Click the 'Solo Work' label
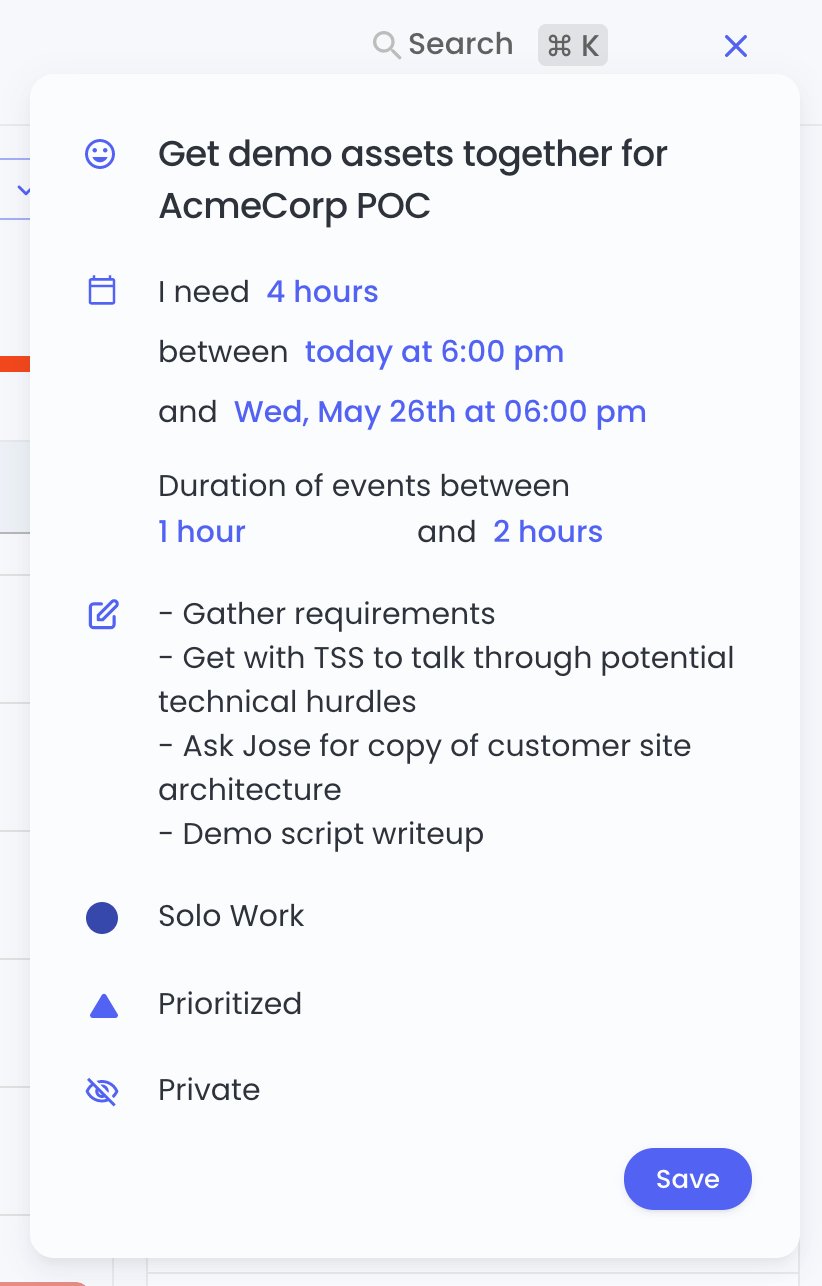822x1286 pixels. click(231, 916)
